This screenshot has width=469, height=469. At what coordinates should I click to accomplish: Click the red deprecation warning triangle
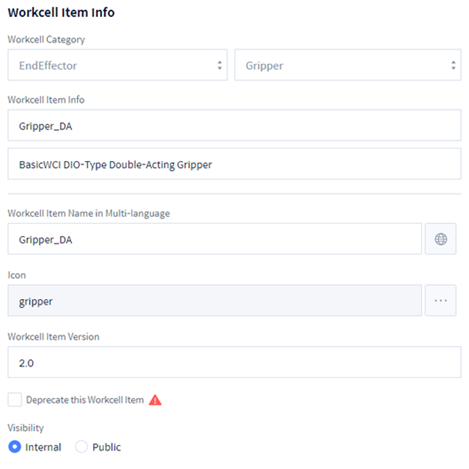pyautogui.click(x=155, y=400)
